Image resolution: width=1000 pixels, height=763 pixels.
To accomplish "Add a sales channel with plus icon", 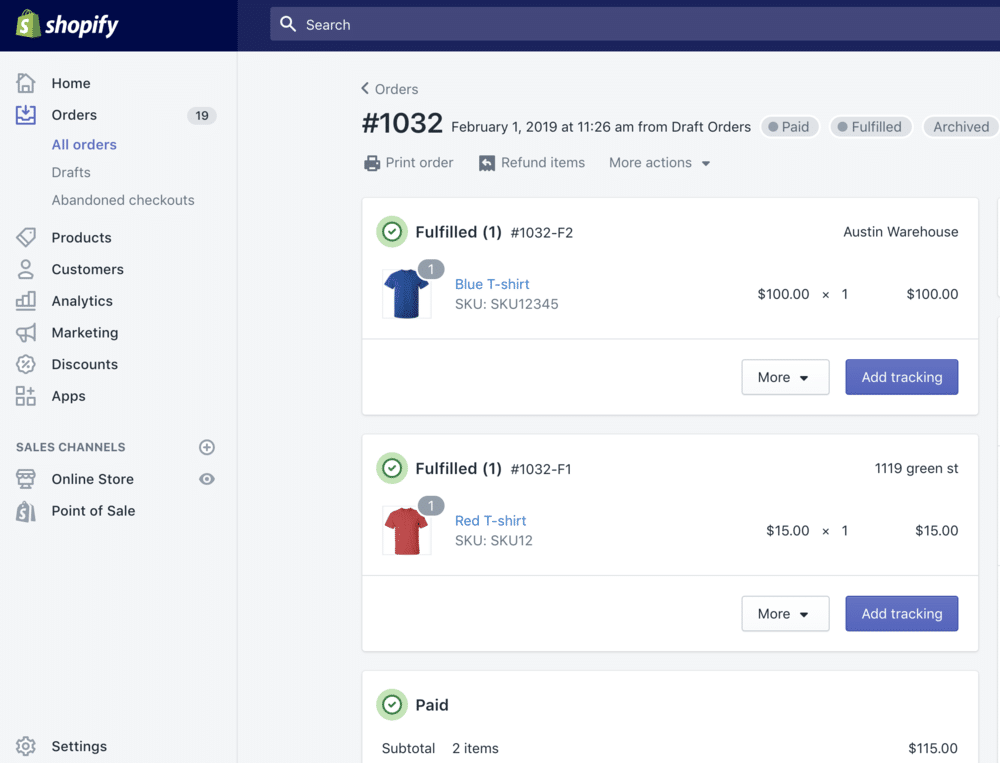I will coord(207,447).
